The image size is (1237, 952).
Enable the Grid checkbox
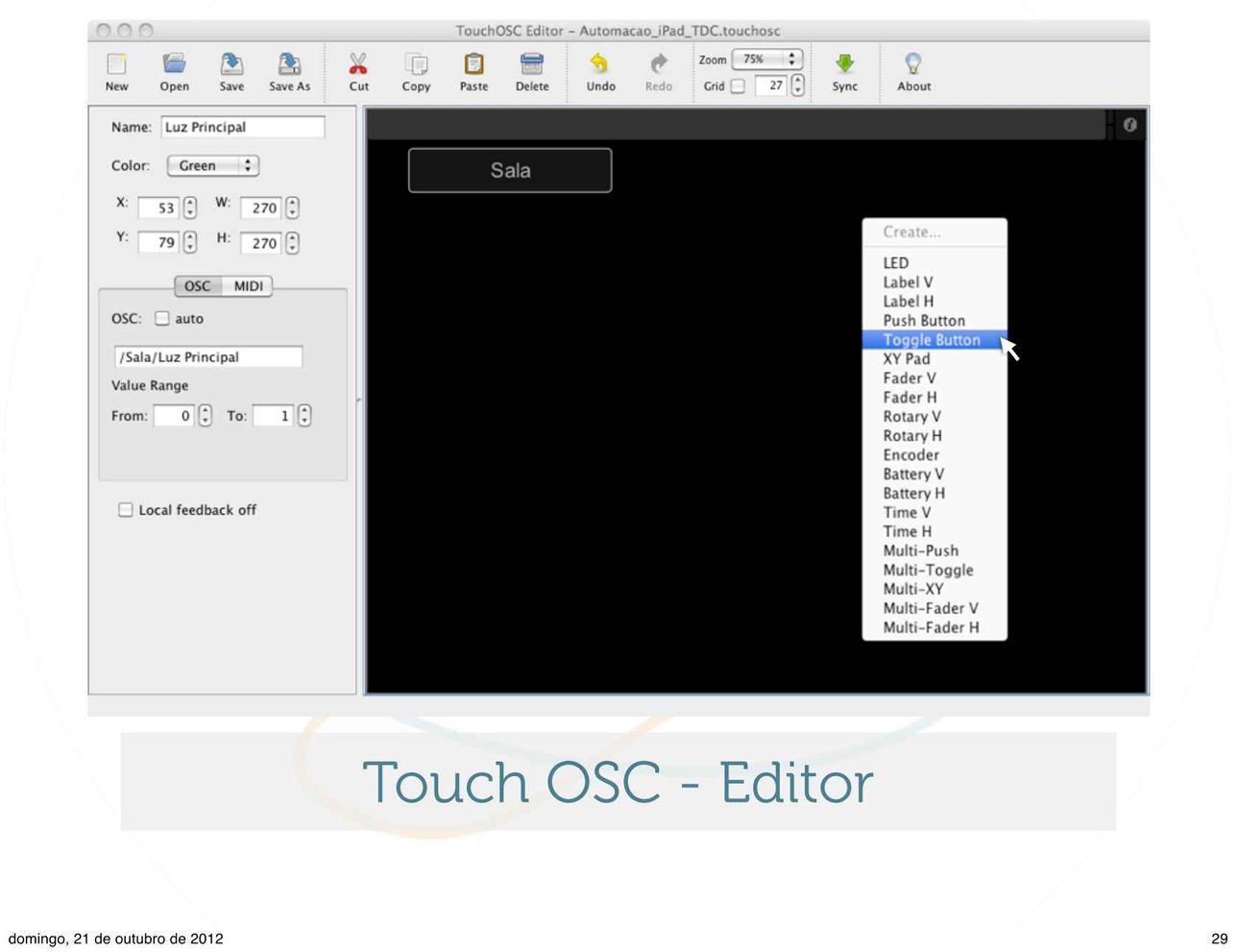click(x=738, y=86)
